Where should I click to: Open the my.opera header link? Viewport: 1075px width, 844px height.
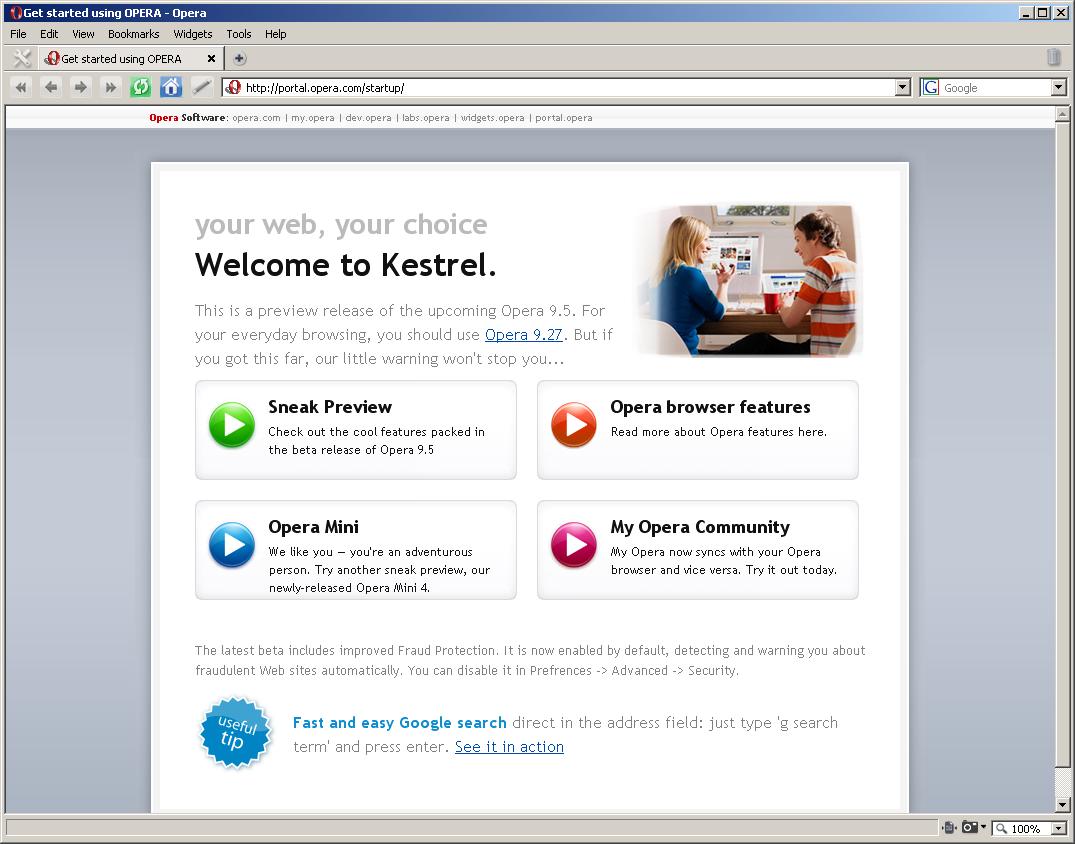313,118
